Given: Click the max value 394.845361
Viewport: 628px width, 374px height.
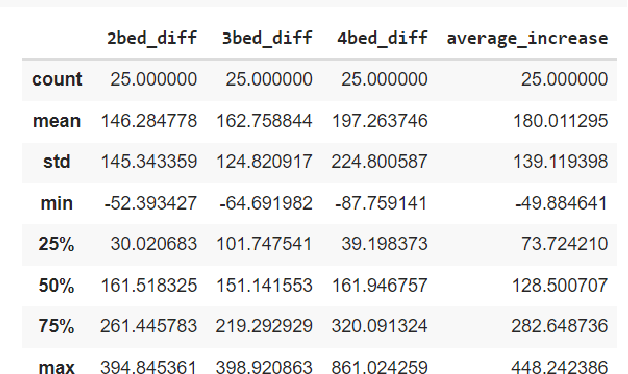Looking at the screenshot, I should pyautogui.click(x=149, y=367).
